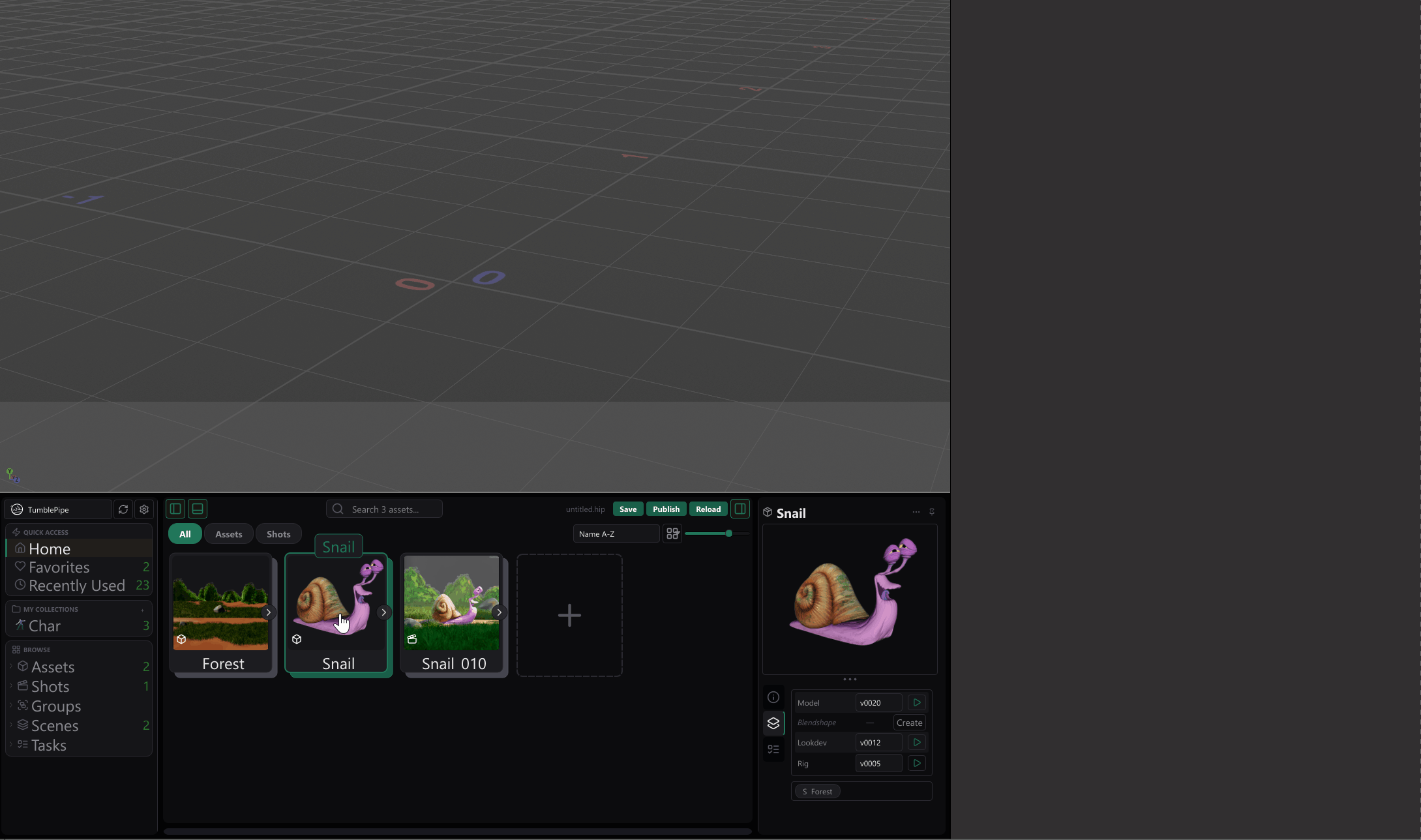Click the add new asset plus card
Image resolution: width=1421 pixels, height=840 pixels.
[569, 615]
